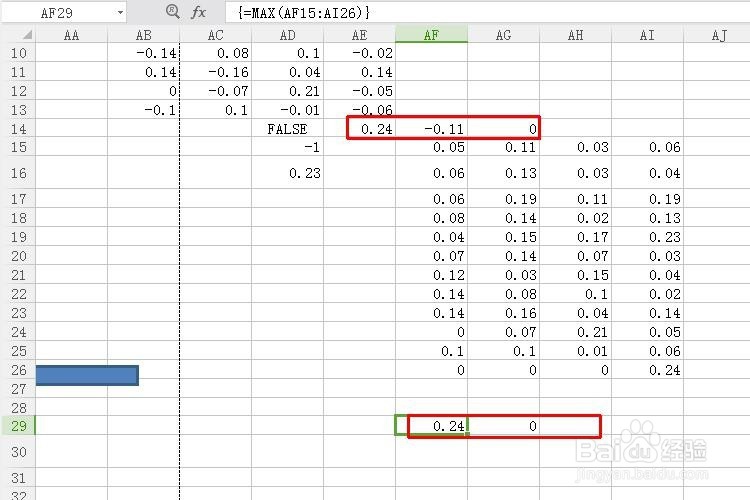Screen dimensions: 750x500
Task: Click cell AG23 with value 0.16
Action: (x=503, y=312)
